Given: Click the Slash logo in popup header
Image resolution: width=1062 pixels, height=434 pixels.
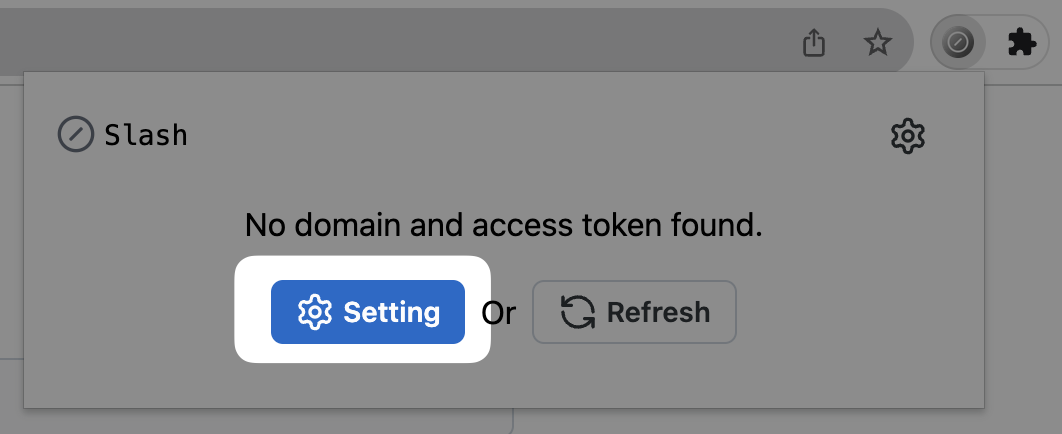Looking at the screenshot, I should point(75,135).
